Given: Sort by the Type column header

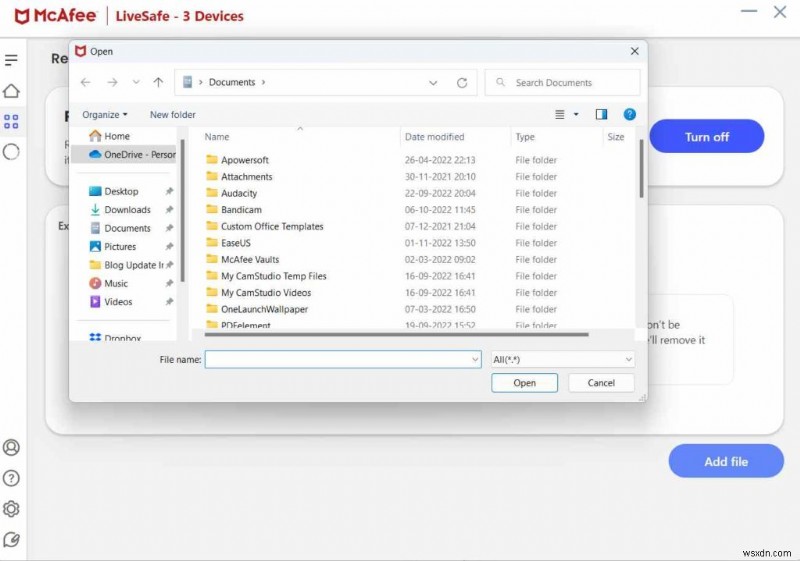Looking at the screenshot, I should pyautogui.click(x=525, y=137).
